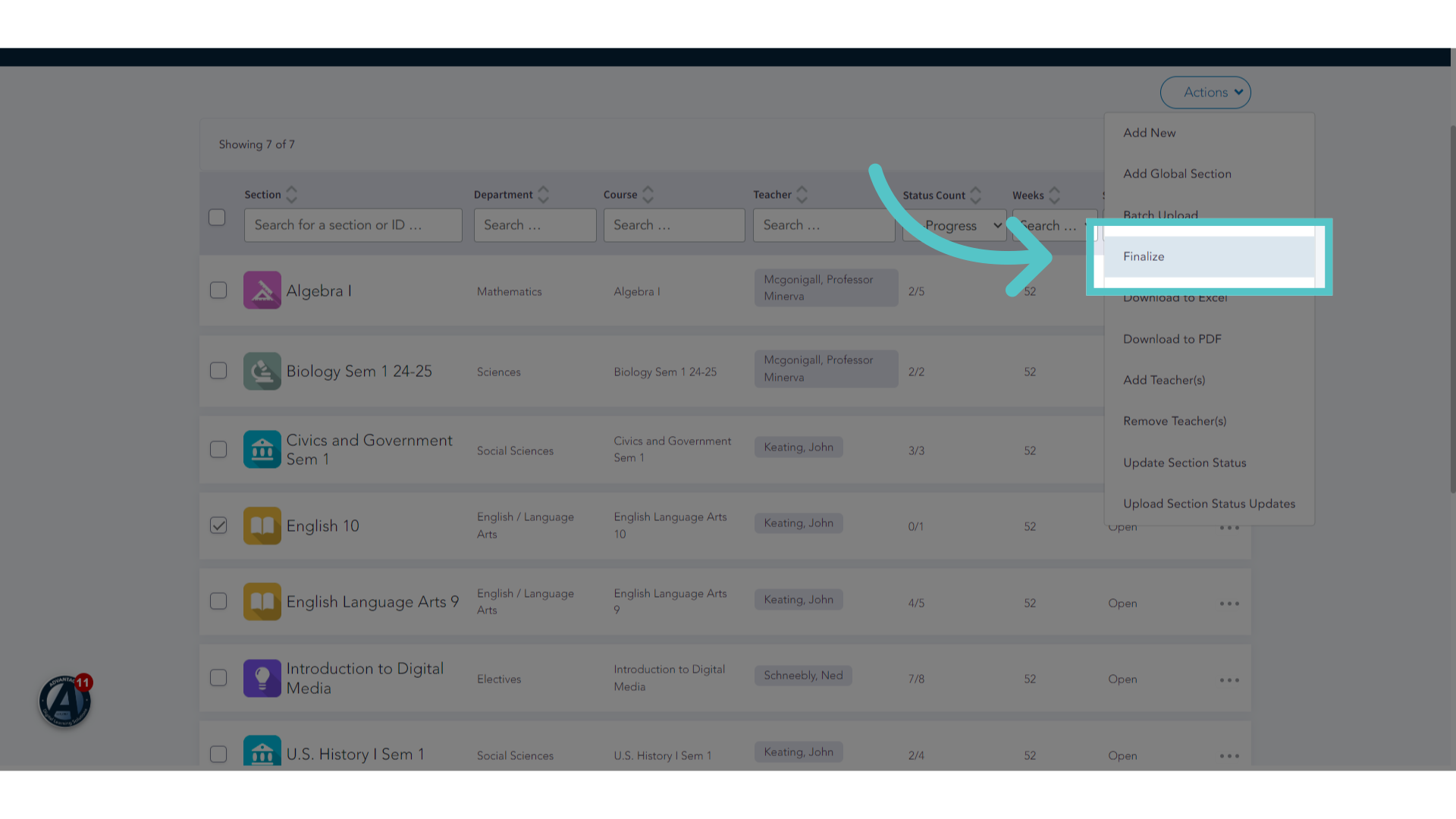Click the Keating, John teacher tag for English 10
The image size is (1456, 819).
pos(799,523)
